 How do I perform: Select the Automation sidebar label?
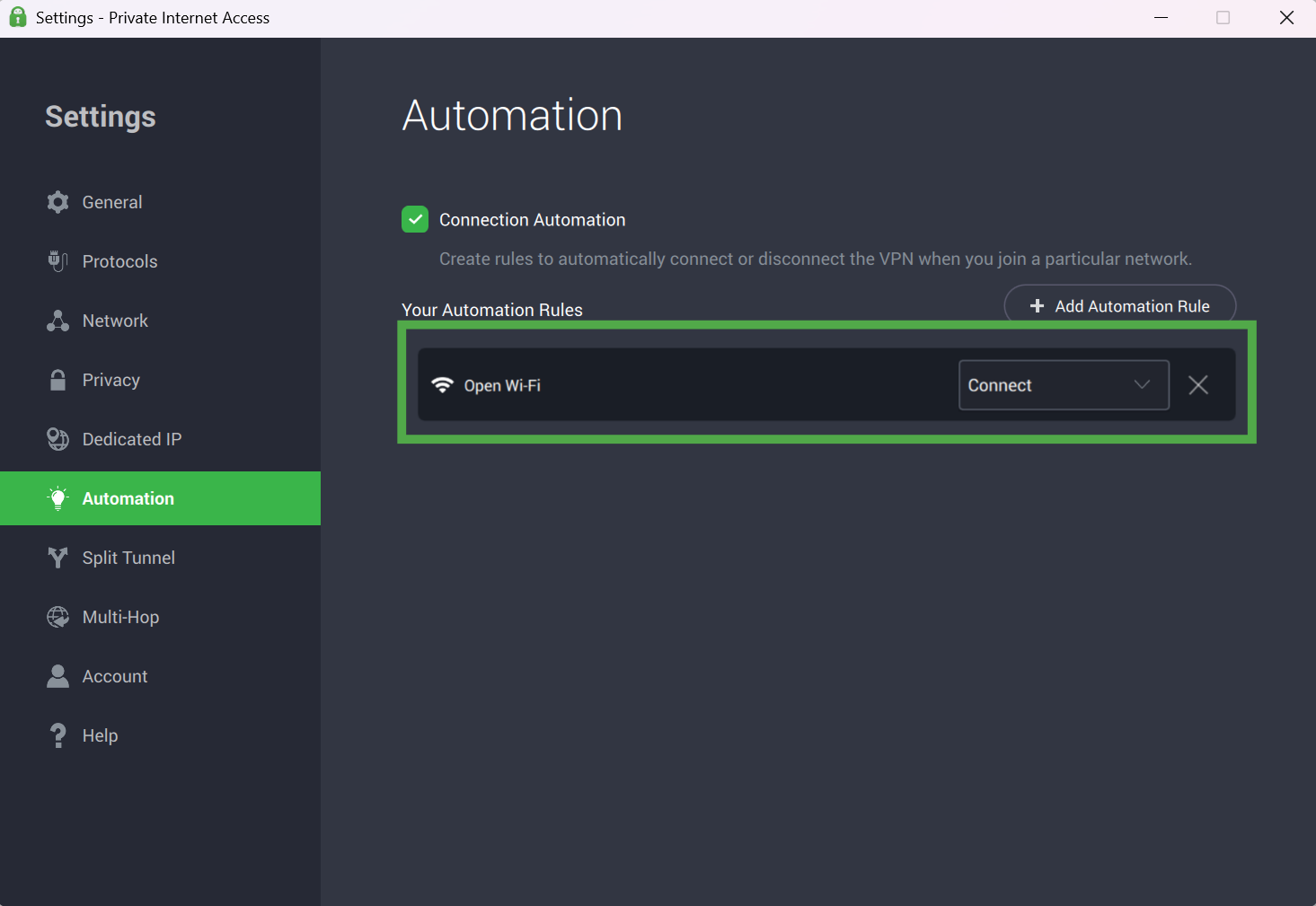click(128, 498)
